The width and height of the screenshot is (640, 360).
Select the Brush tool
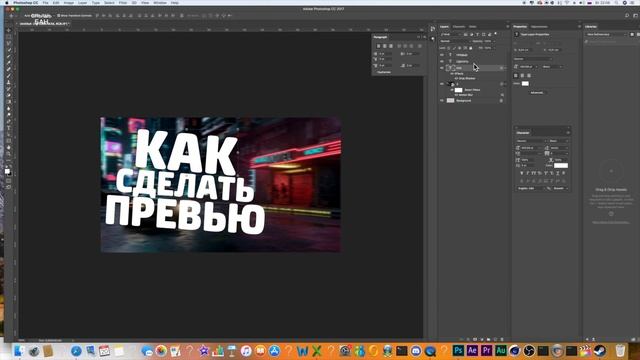pos(9,76)
